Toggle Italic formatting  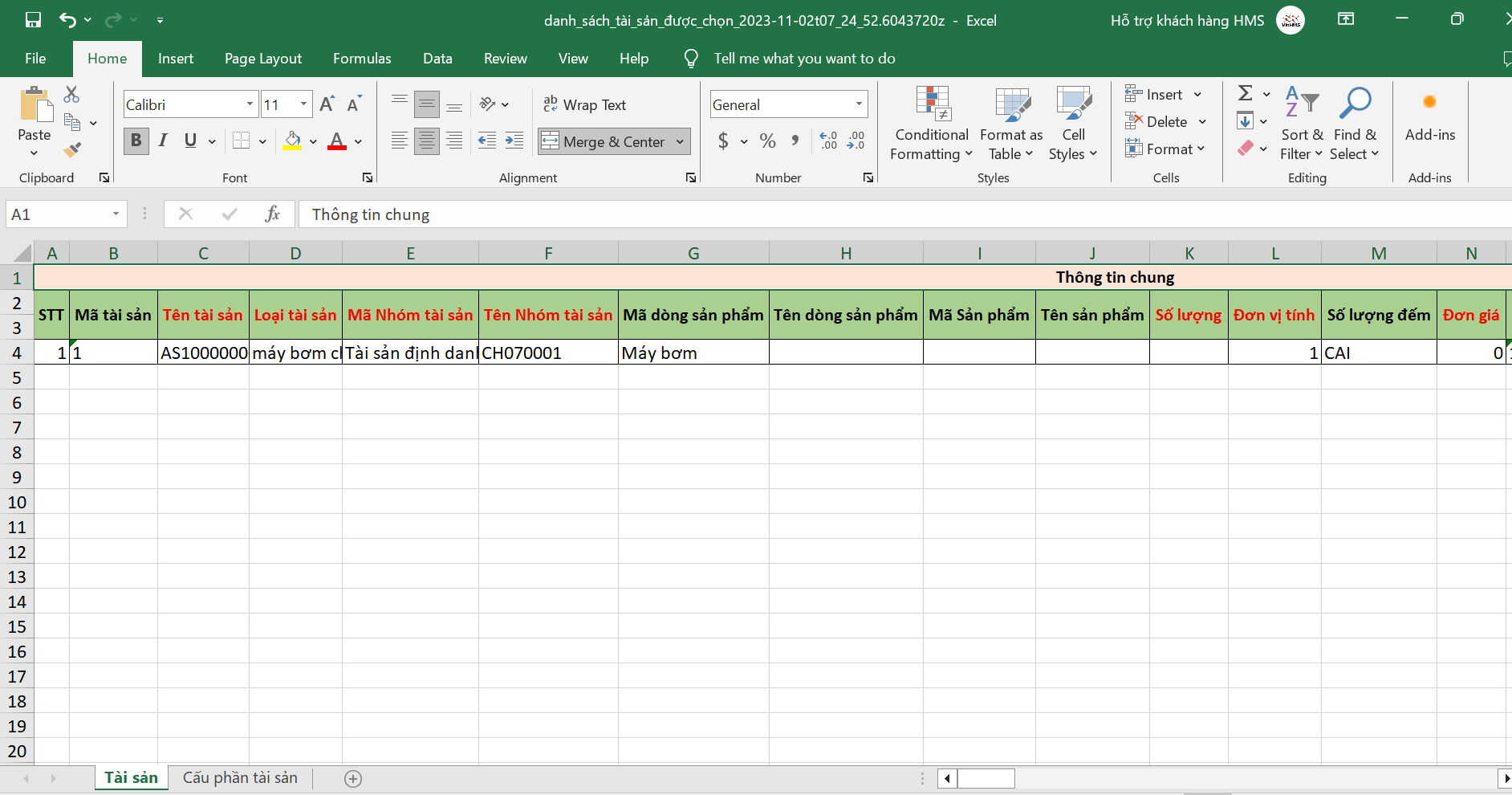click(x=163, y=141)
